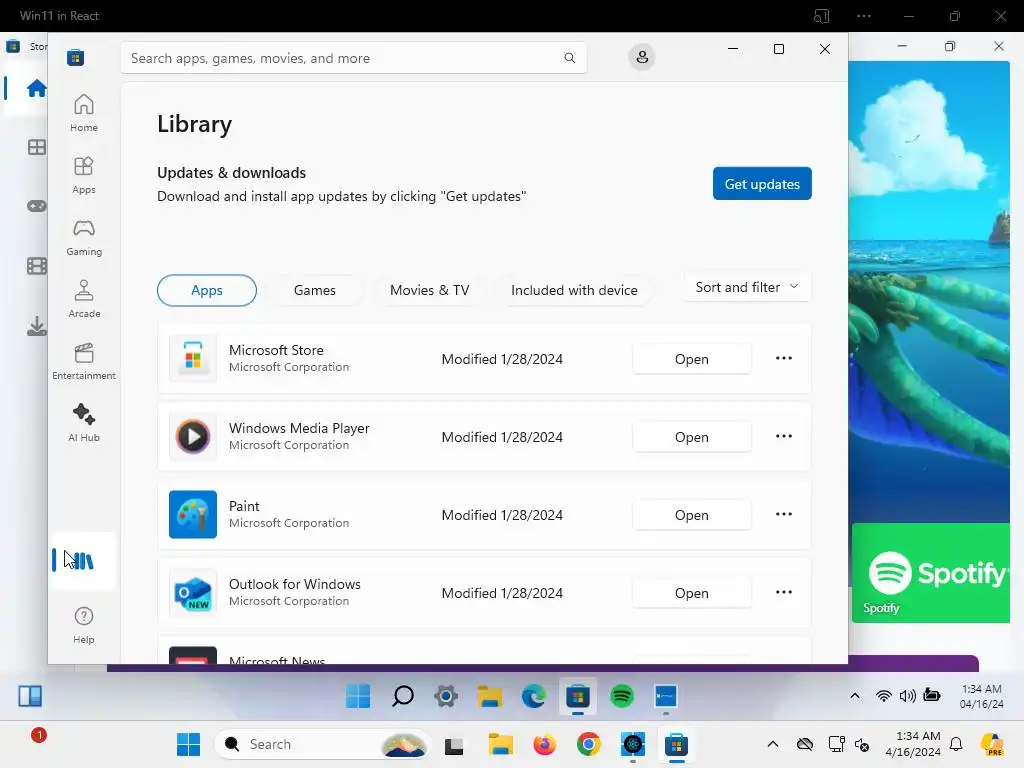Click Apps grid icon in background Store window
Screen dimensions: 1024x768
(37, 148)
